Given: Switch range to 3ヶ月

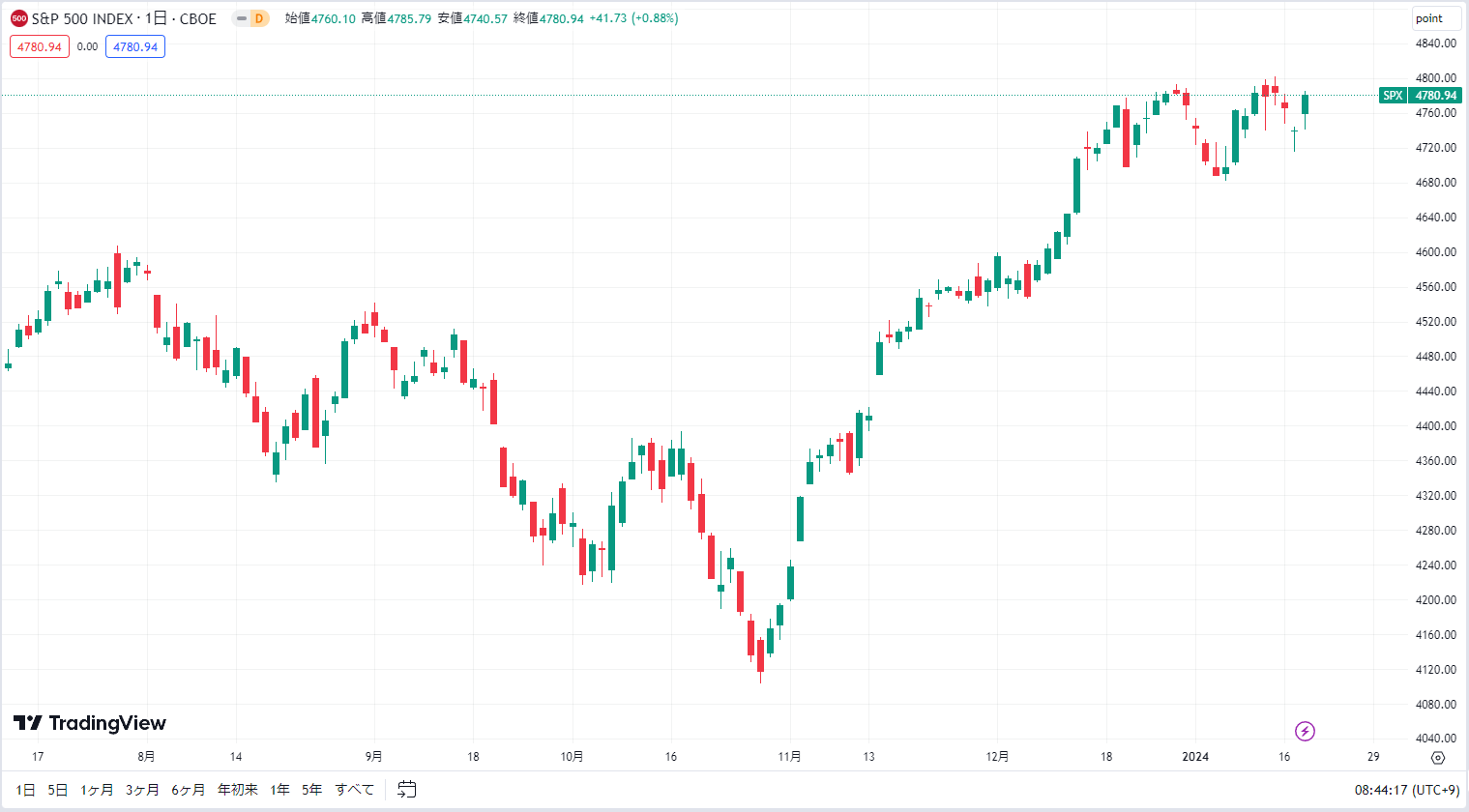Looking at the screenshot, I should pyautogui.click(x=142, y=790).
